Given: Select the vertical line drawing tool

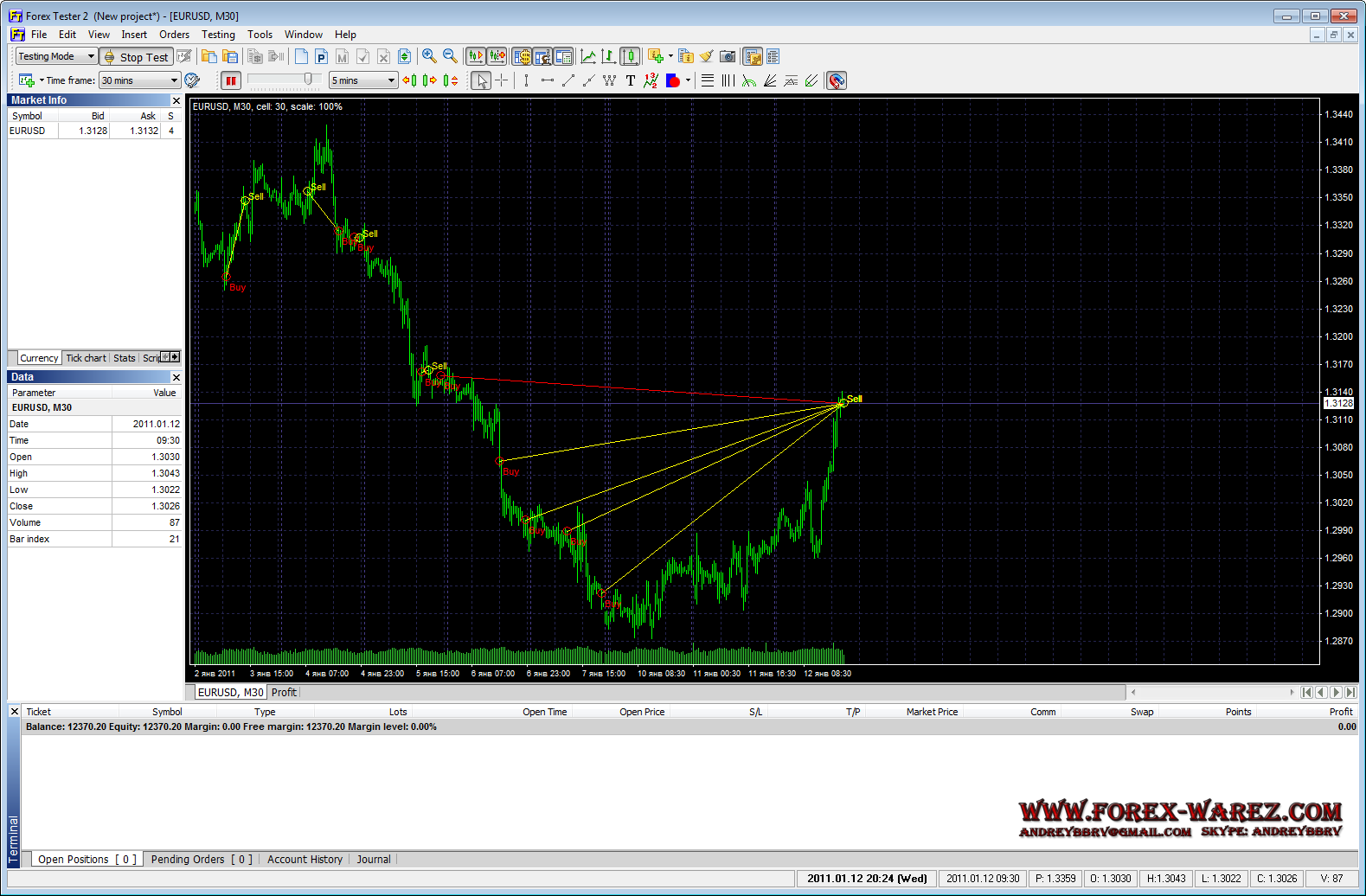Looking at the screenshot, I should pos(526,80).
